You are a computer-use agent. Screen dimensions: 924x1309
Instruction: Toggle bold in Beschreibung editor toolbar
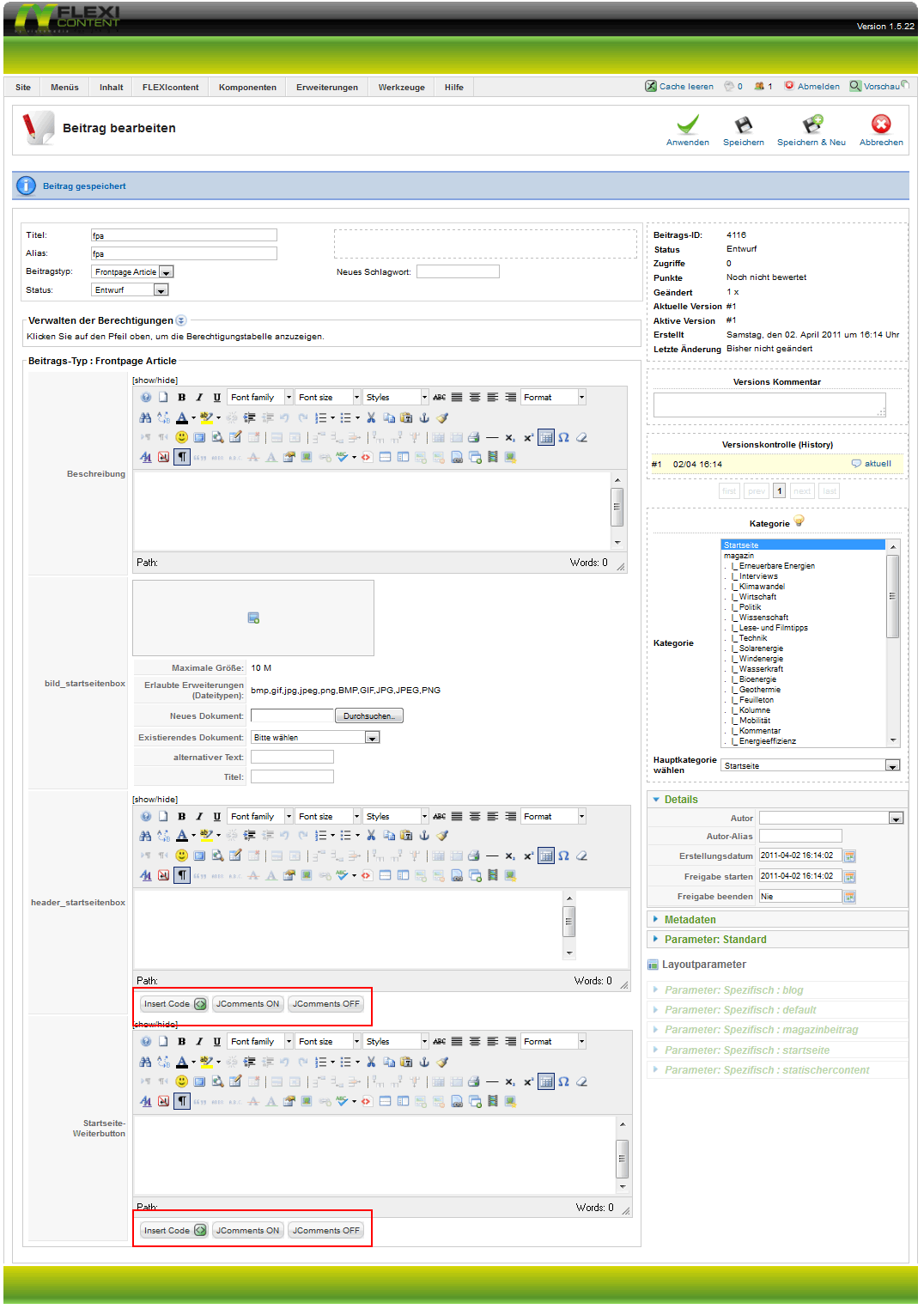181,398
